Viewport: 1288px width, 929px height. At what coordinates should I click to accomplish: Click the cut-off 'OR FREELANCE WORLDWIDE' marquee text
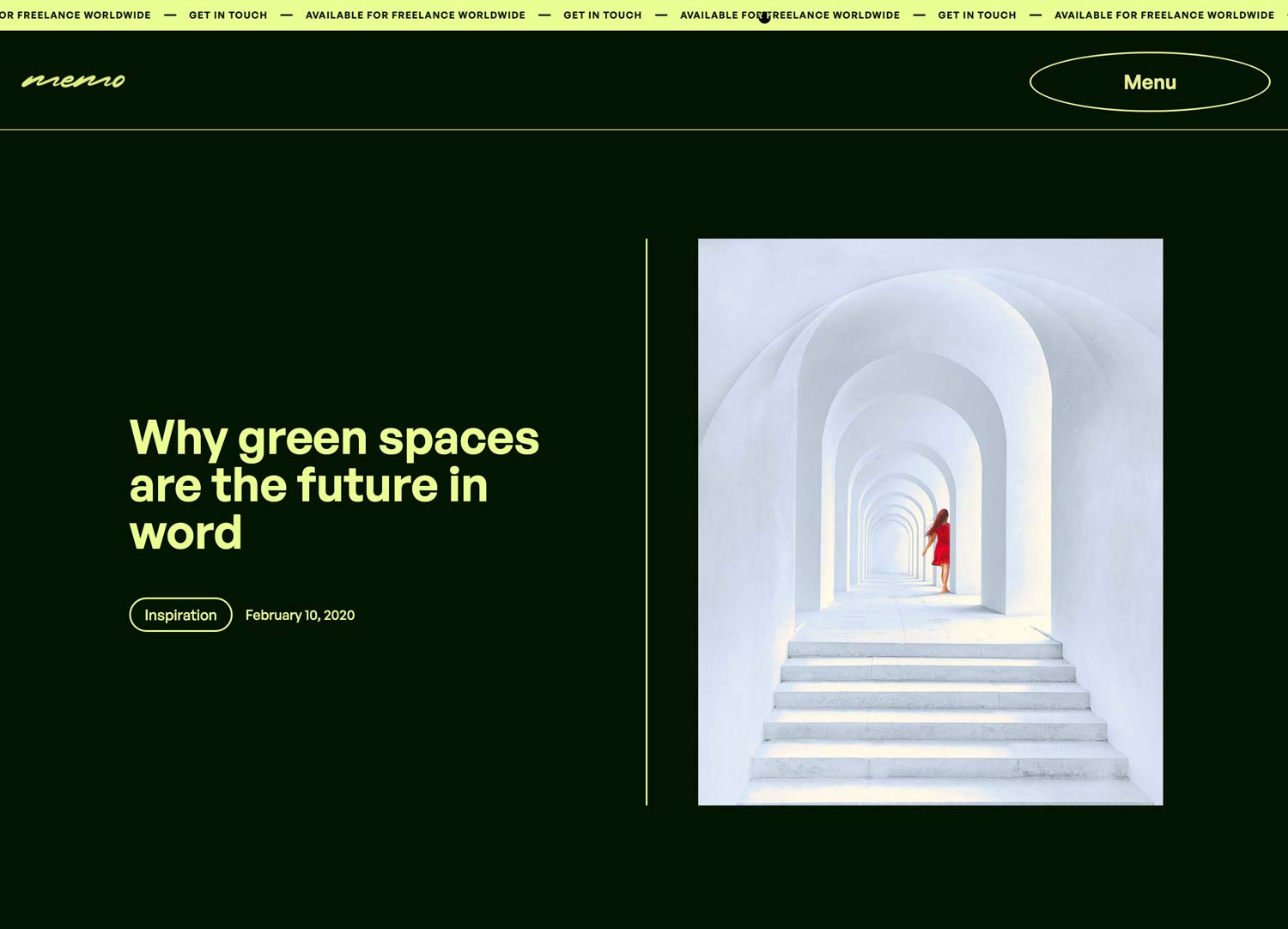(76, 15)
